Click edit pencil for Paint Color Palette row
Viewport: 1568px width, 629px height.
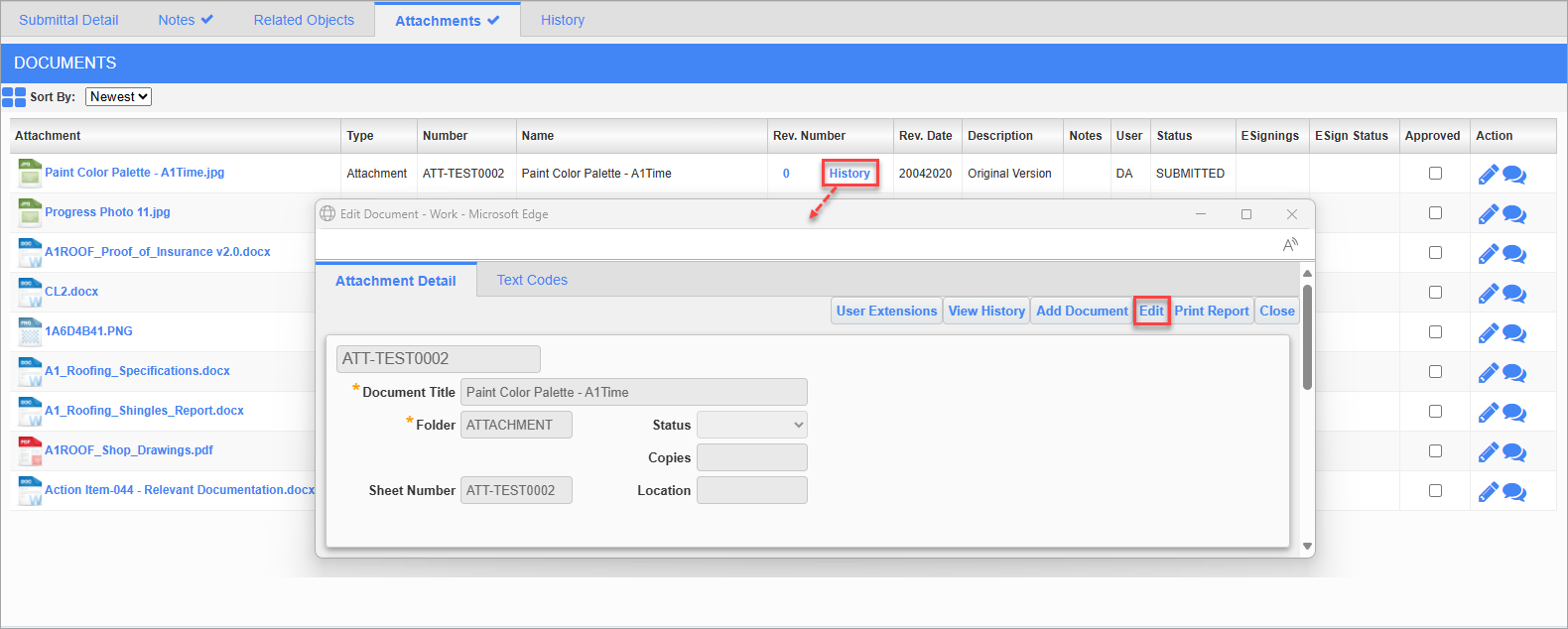pos(1488,175)
